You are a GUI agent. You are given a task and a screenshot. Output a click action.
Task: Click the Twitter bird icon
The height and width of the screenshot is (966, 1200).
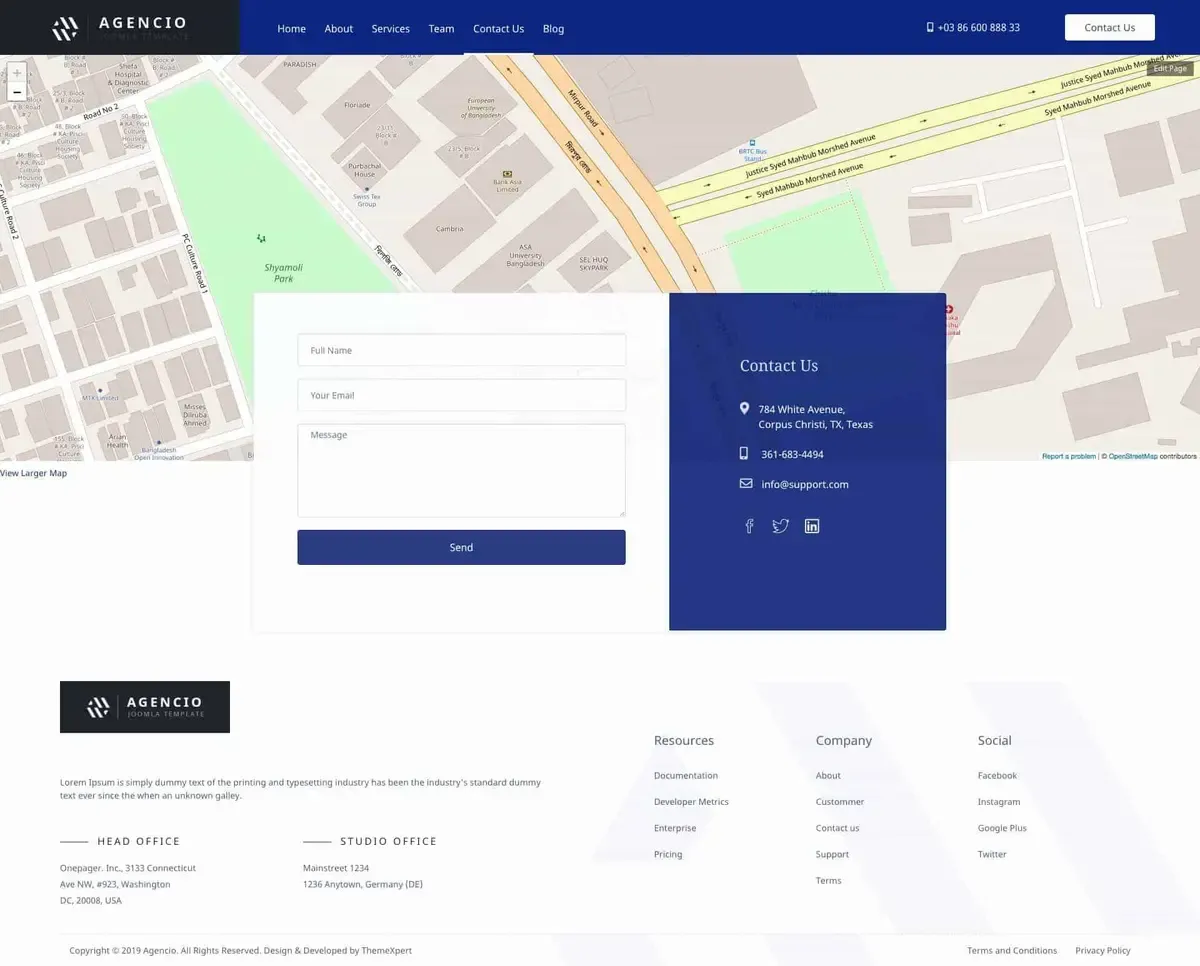781,526
